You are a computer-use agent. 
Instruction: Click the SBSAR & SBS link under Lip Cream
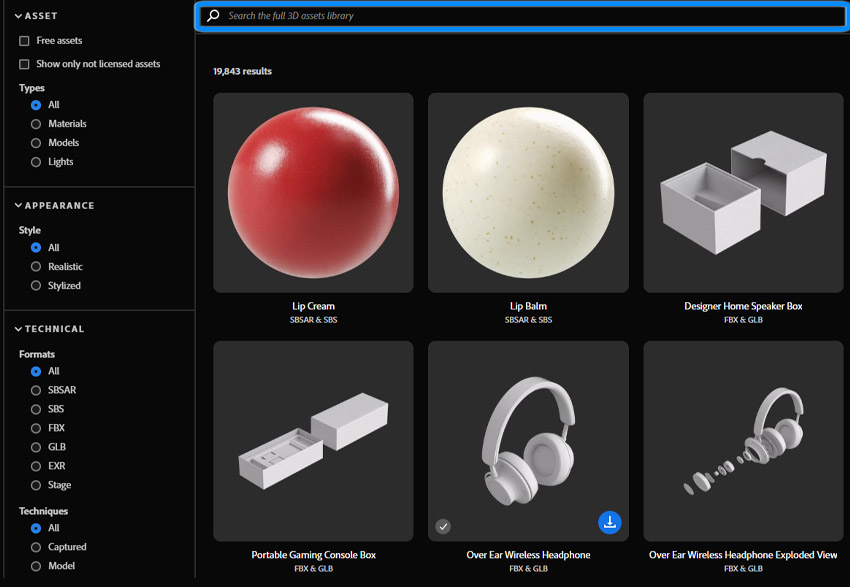313,319
